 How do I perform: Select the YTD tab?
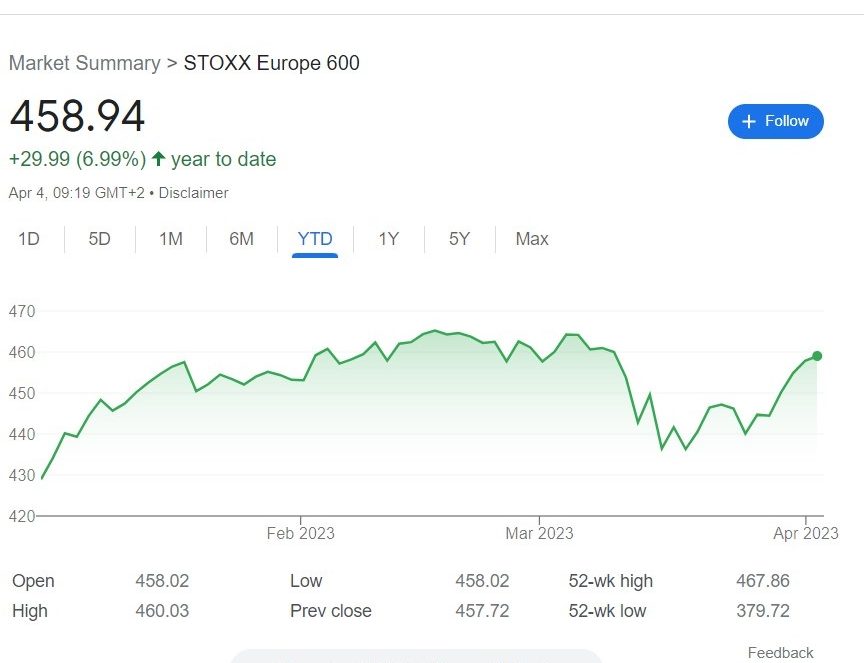315,239
